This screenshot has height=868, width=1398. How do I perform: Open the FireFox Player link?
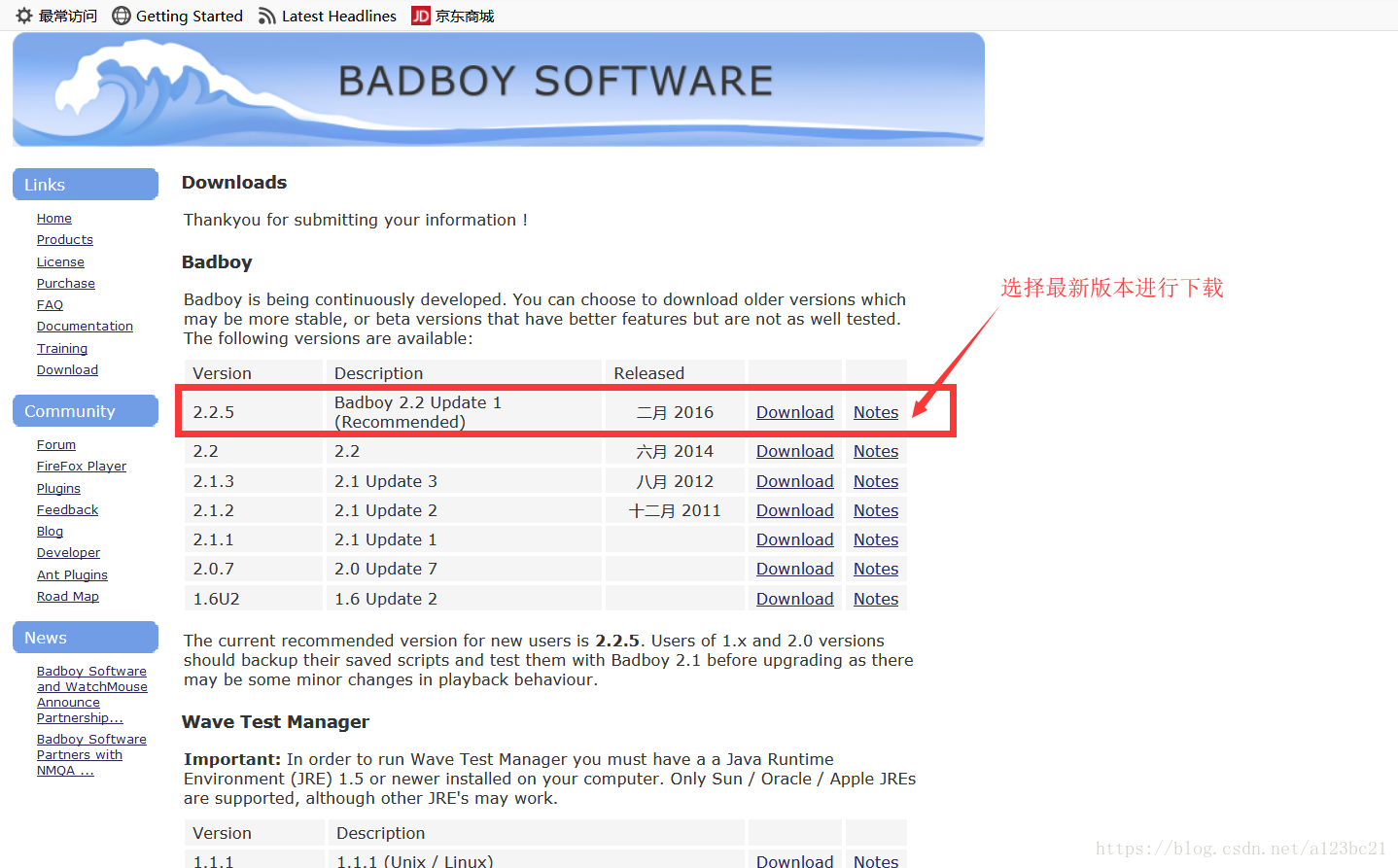tap(82, 467)
